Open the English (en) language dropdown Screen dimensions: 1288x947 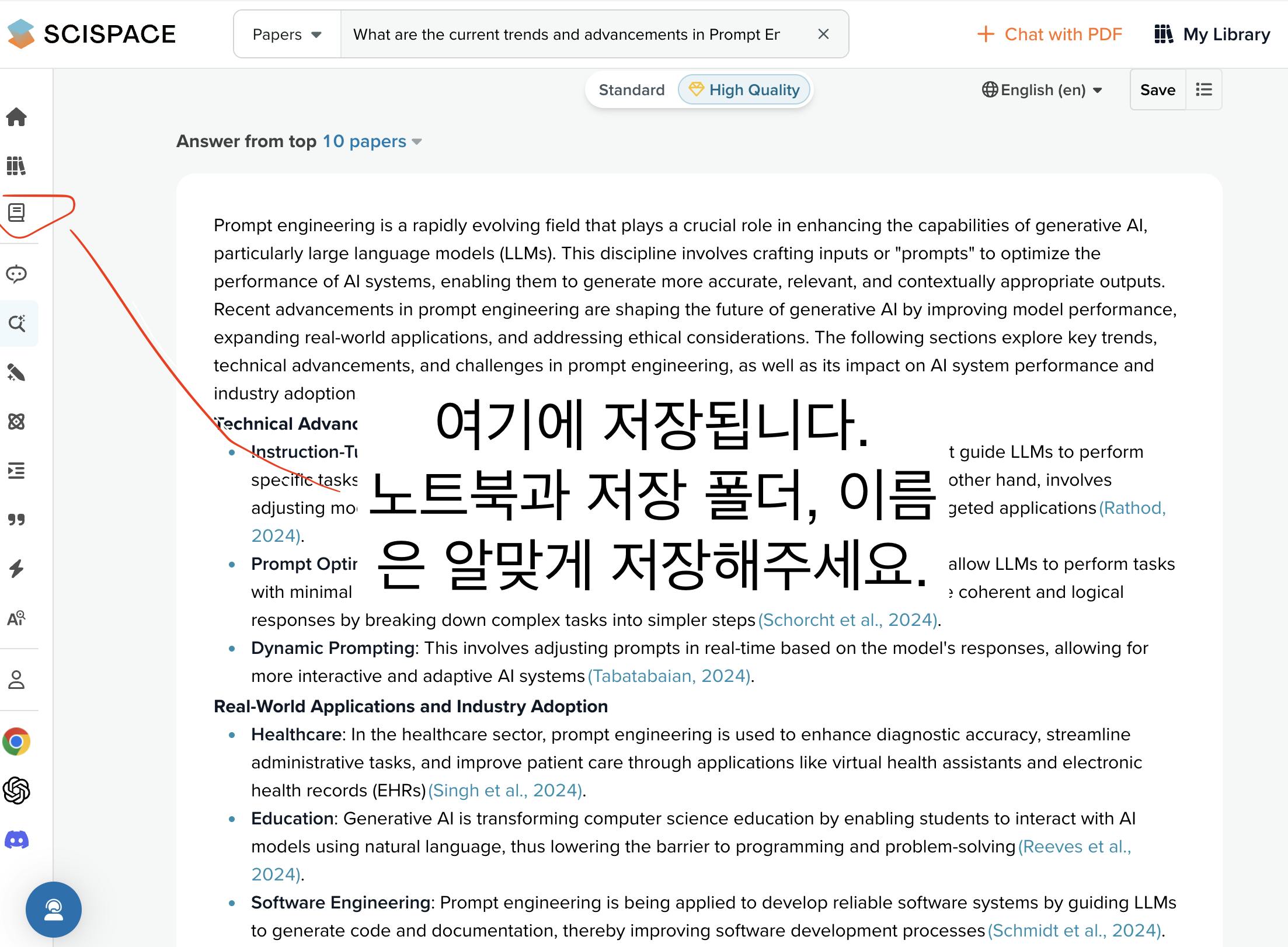click(1042, 90)
